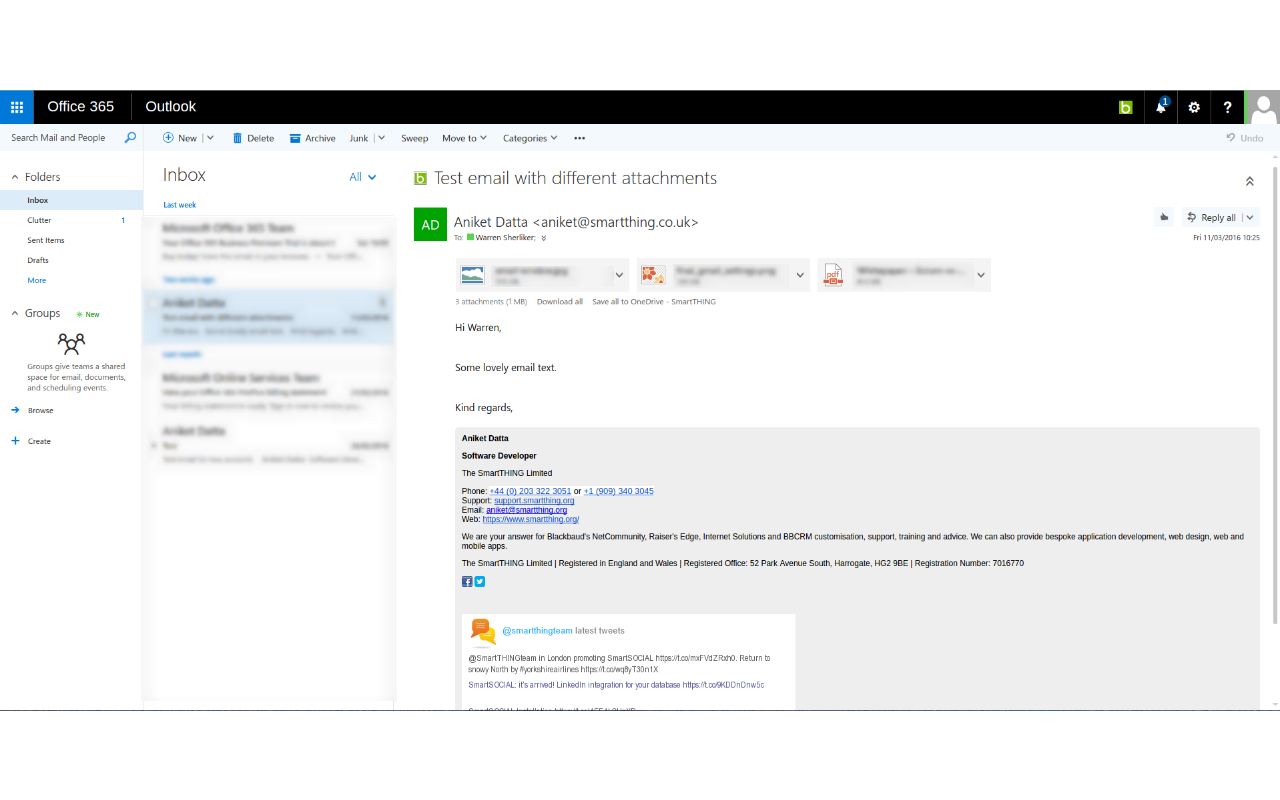Open the Junk dropdown arrow
This screenshot has height=800, width=1280.
click(x=381, y=138)
